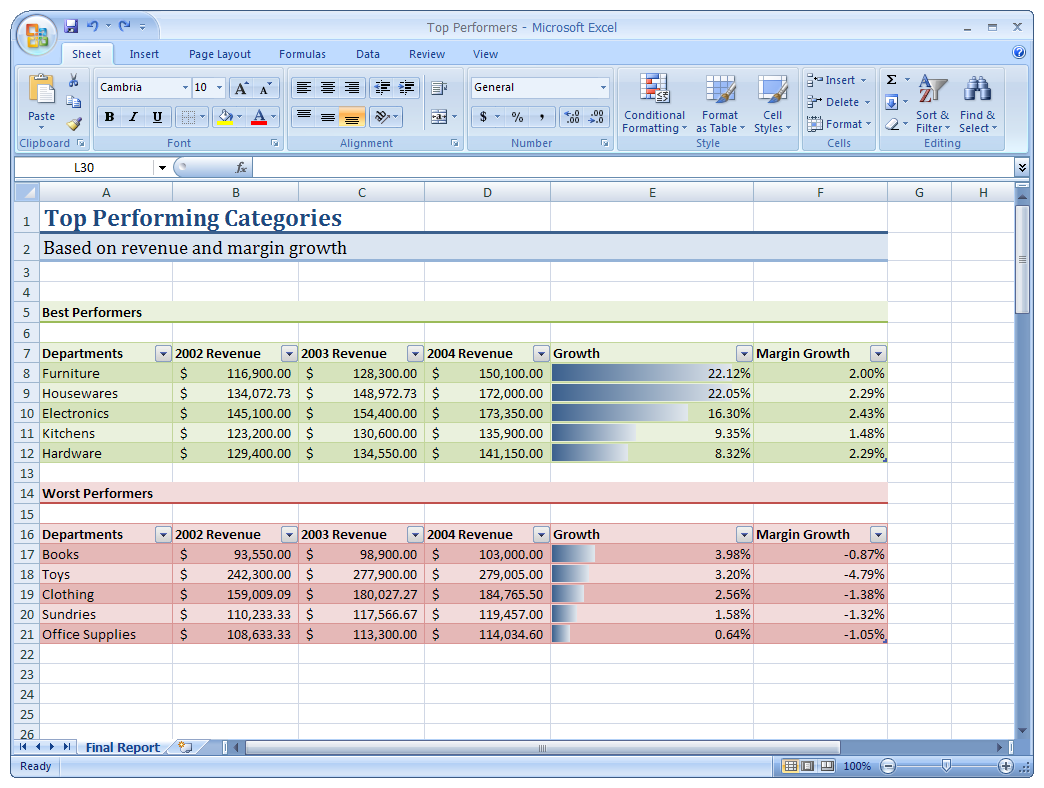The height and width of the screenshot is (788, 1044).
Task: Align text left in the cell
Action: tap(304, 87)
